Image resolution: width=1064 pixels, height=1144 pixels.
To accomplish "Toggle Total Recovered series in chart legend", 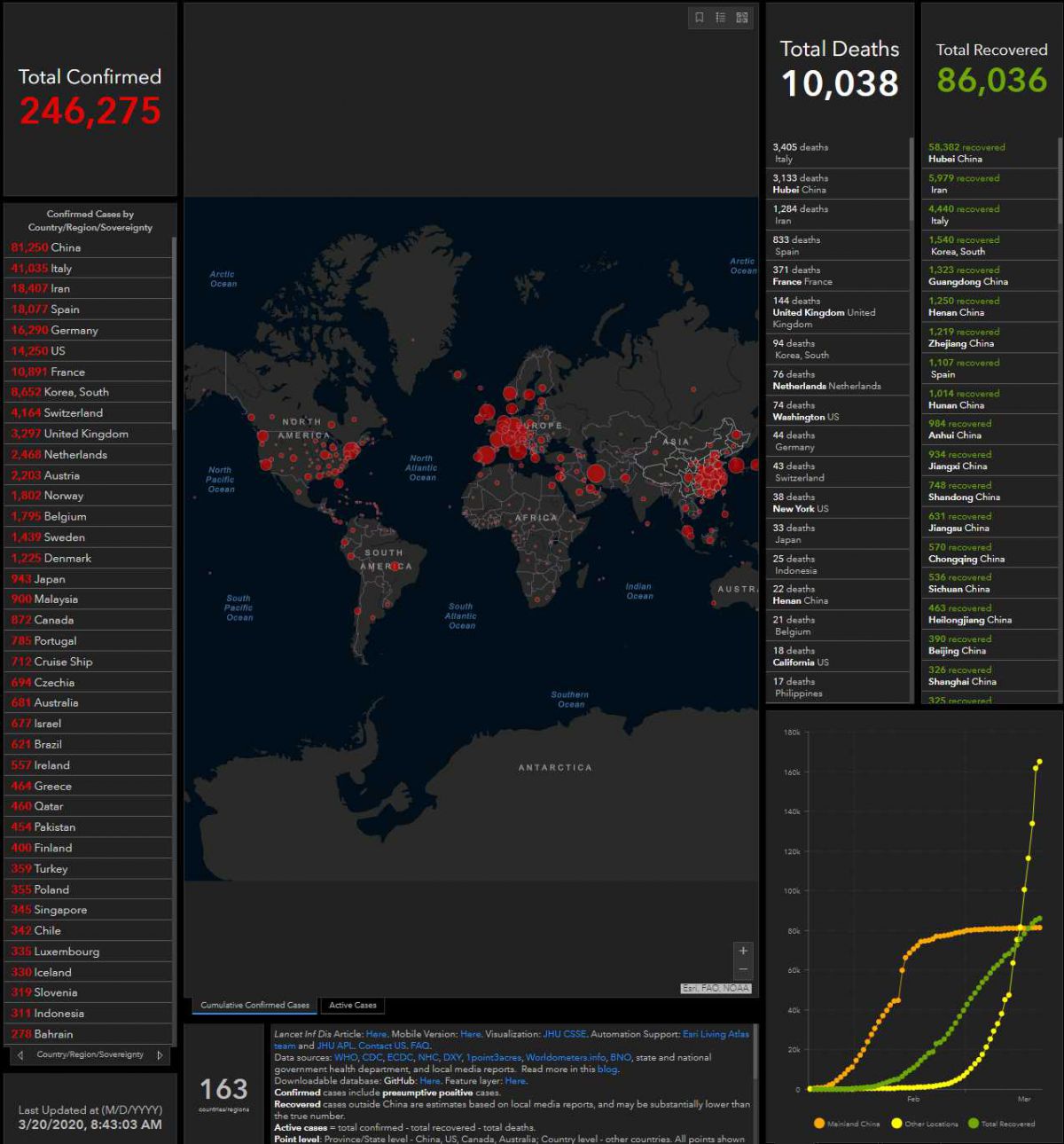I will click(x=1001, y=1124).
